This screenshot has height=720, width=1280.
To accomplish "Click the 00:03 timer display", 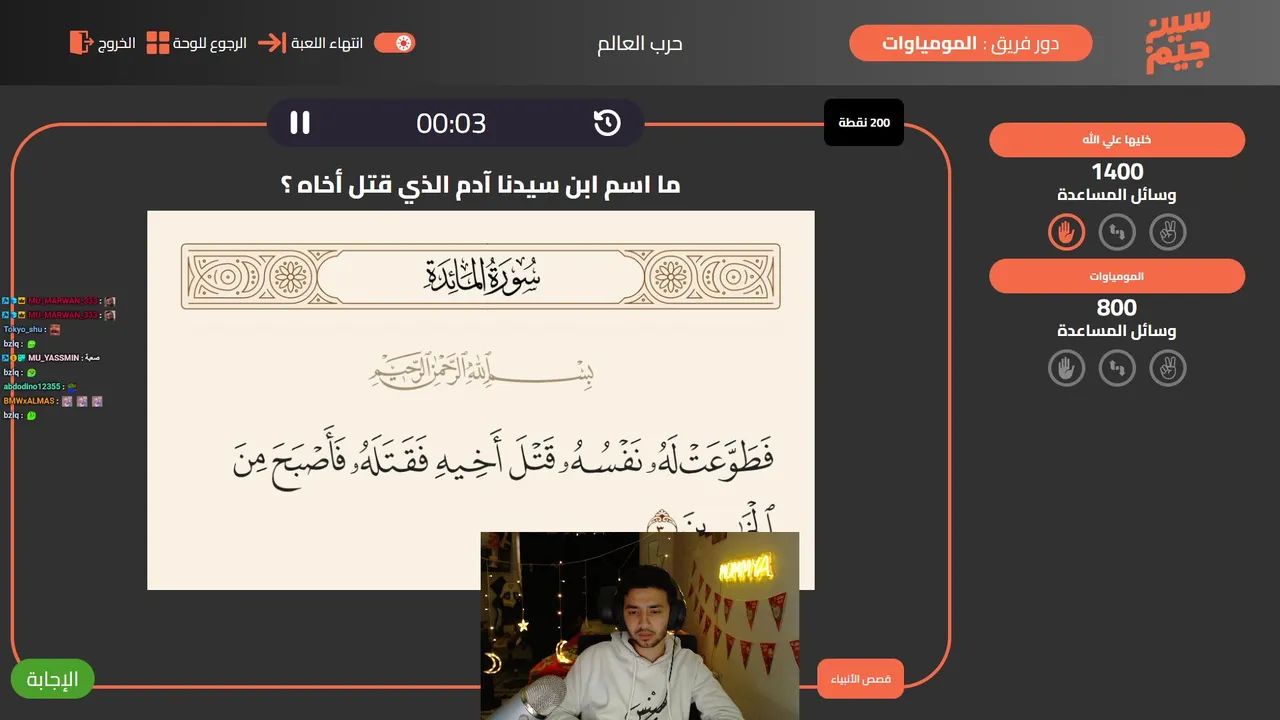I will (x=451, y=123).
